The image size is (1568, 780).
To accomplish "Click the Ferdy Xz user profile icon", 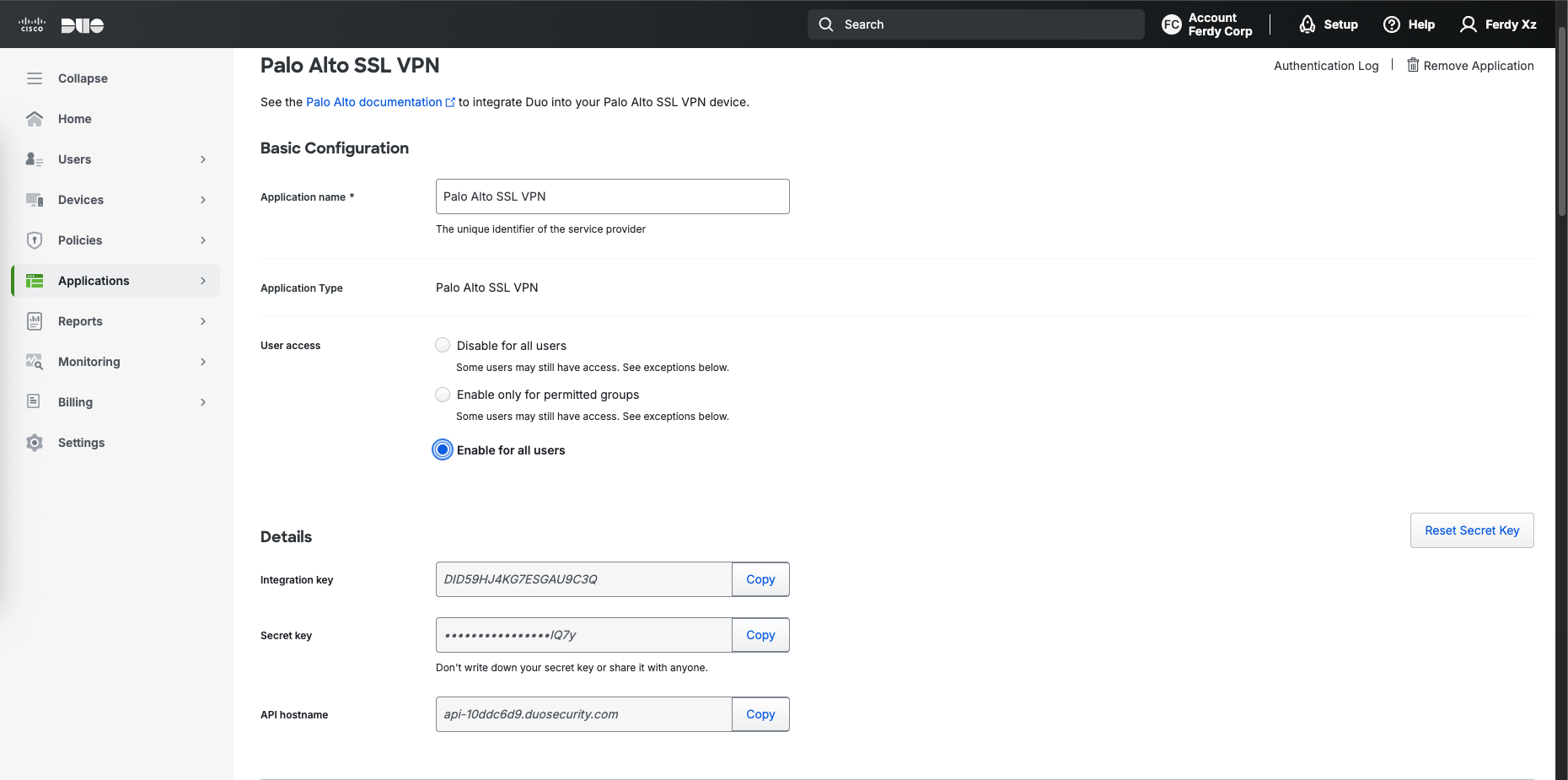I will point(1469,24).
